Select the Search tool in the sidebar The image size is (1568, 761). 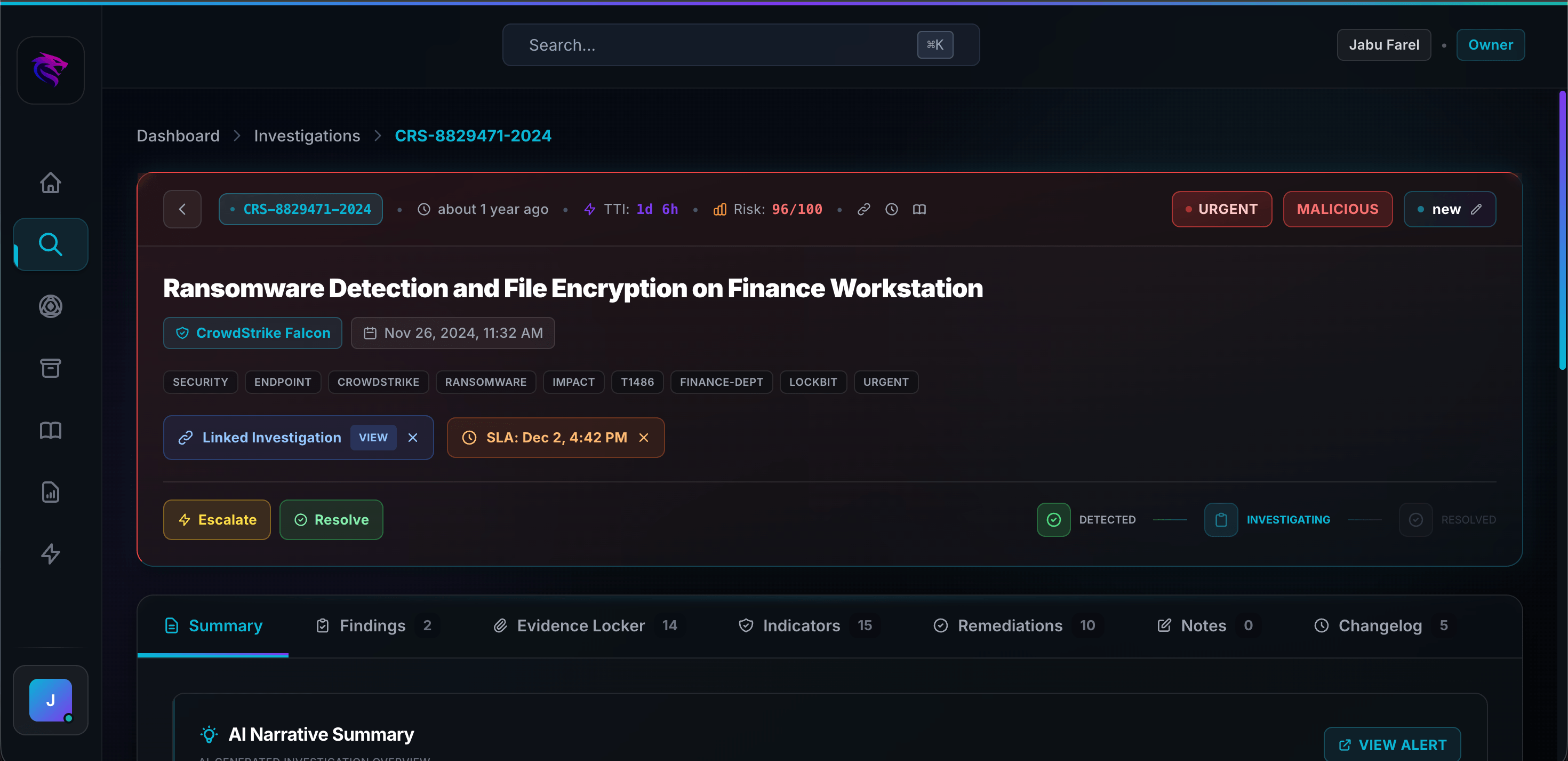tap(51, 244)
